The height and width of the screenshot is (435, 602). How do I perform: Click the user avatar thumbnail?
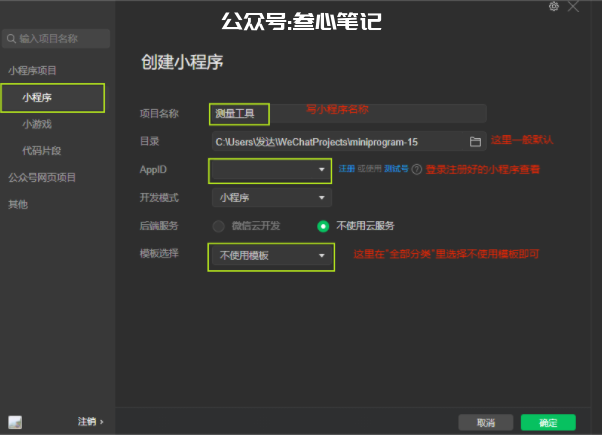point(15,422)
